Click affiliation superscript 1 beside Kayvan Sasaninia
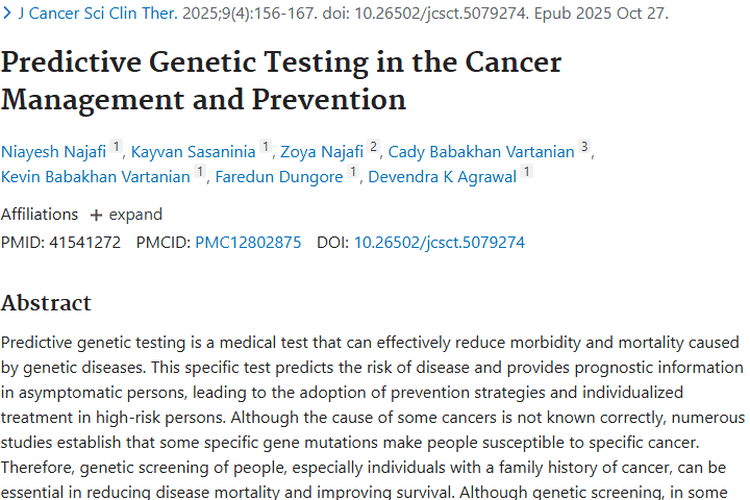 pos(266,148)
